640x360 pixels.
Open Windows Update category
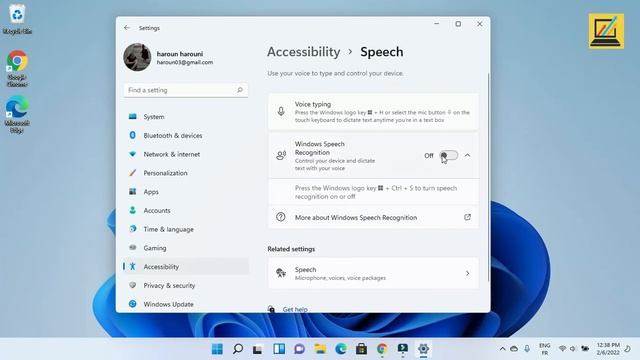[186, 304]
